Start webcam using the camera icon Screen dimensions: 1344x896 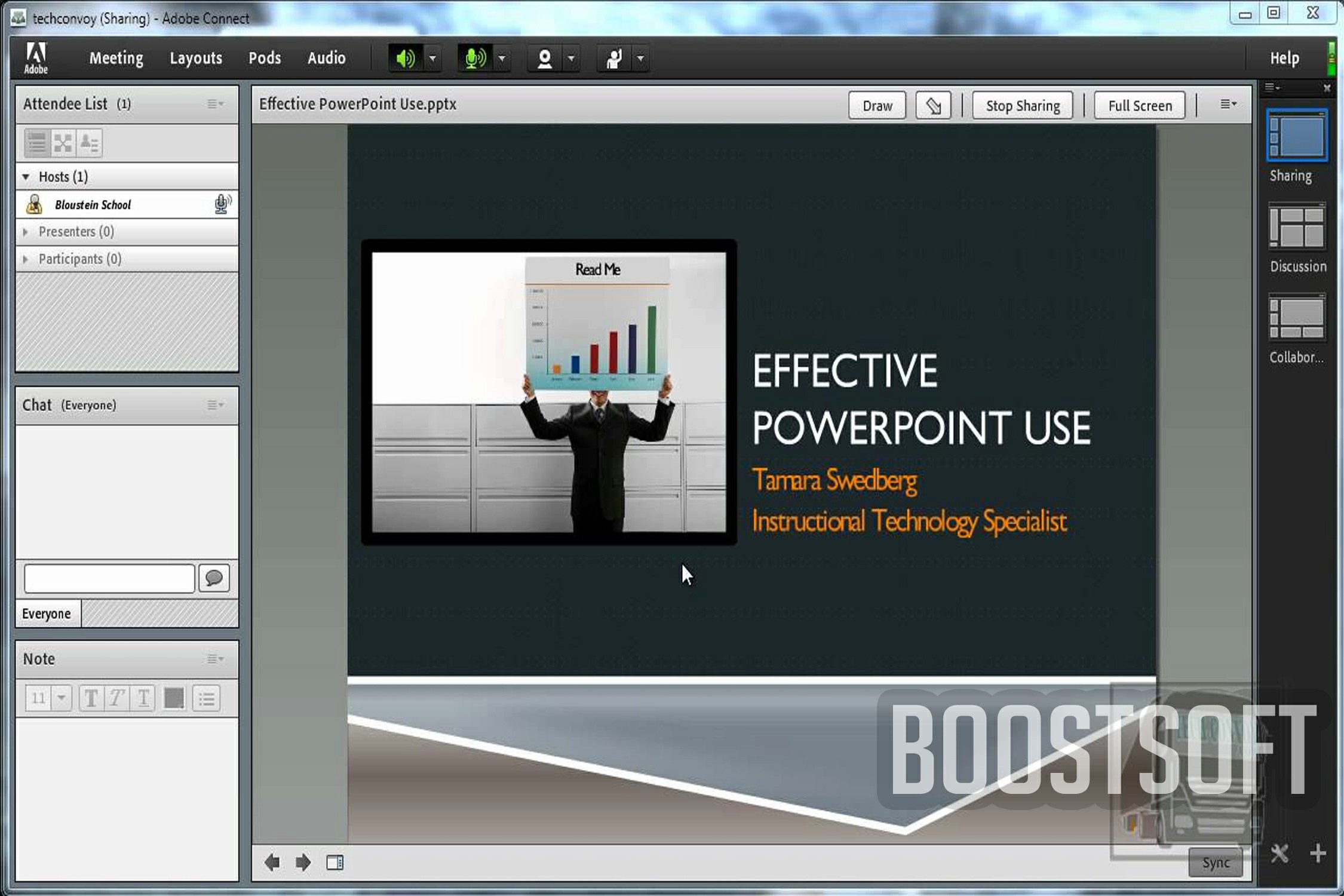coord(544,59)
